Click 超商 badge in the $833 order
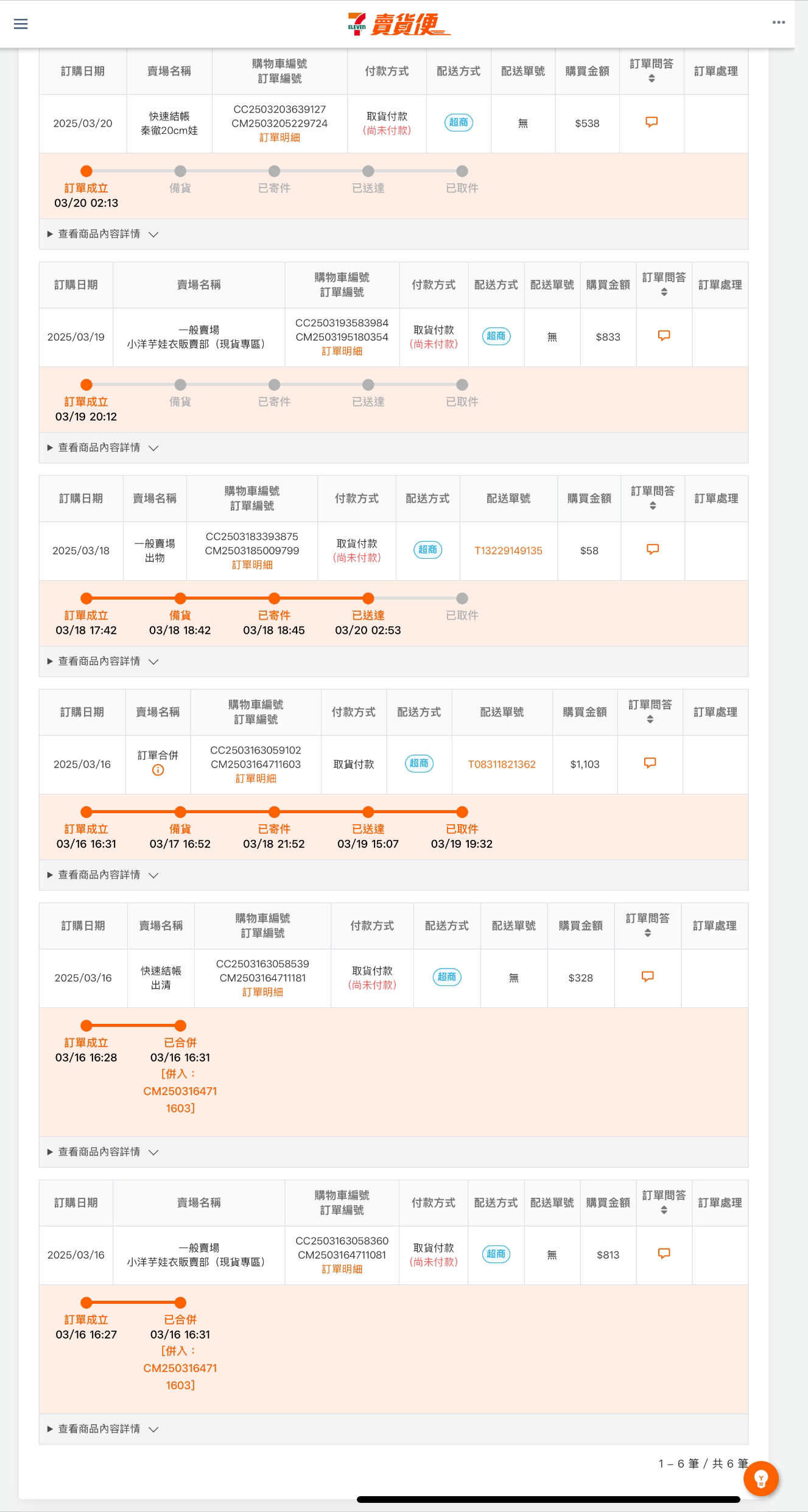 (496, 336)
